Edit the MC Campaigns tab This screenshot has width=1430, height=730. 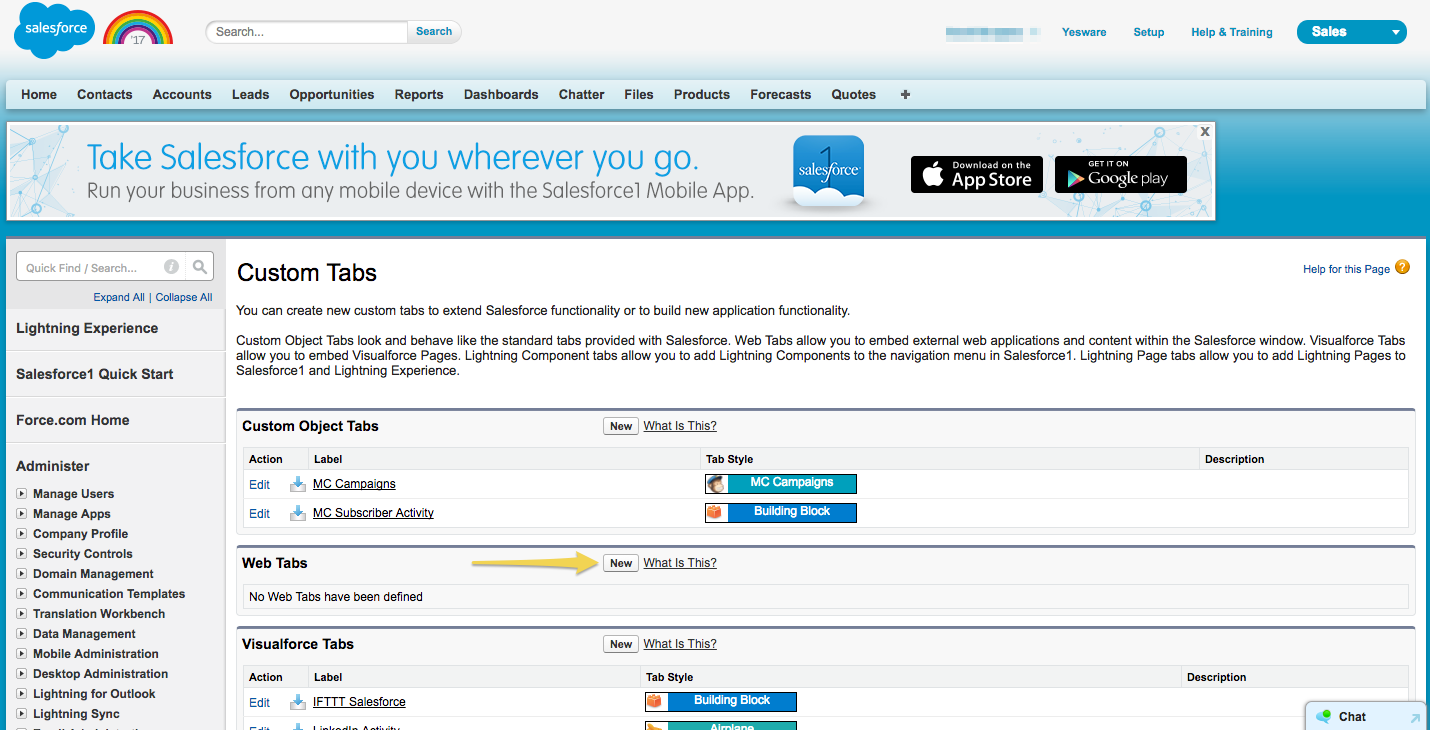(x=260, y=484)
